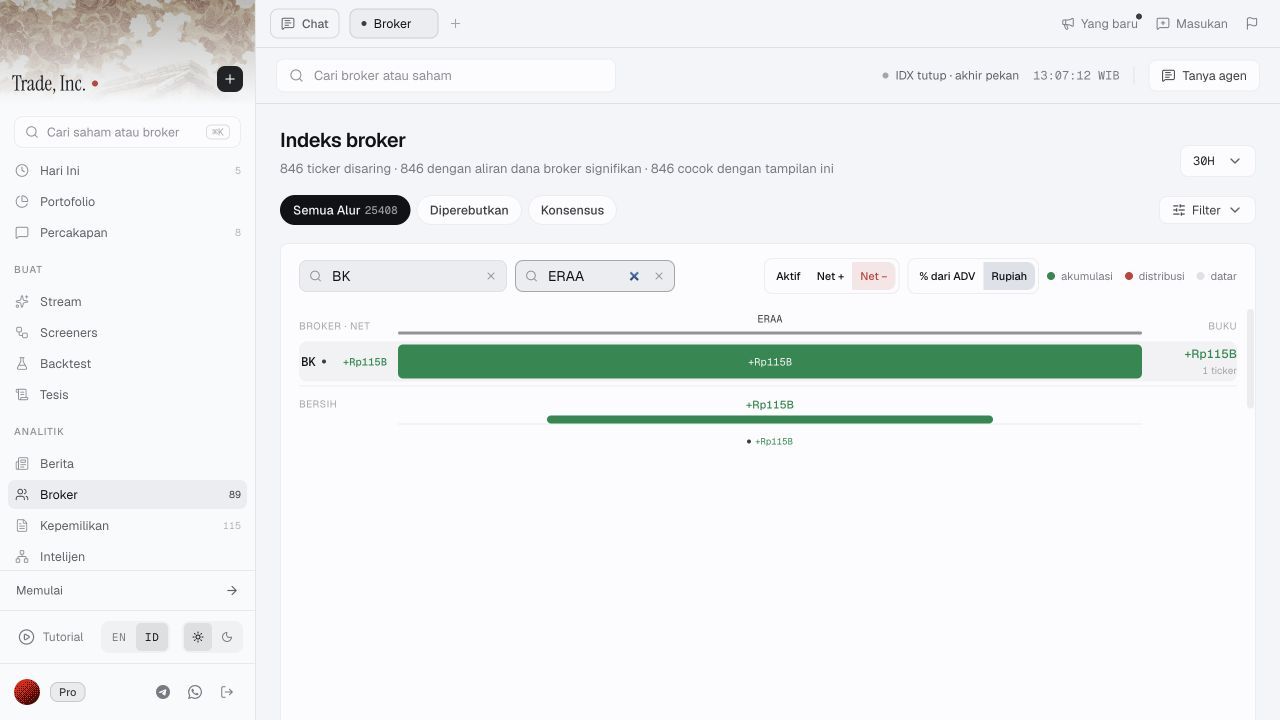Click the logout icon in sidebar footer
Image resolution: width=1280 pixels, height=720 pixels.
point(227,692)
